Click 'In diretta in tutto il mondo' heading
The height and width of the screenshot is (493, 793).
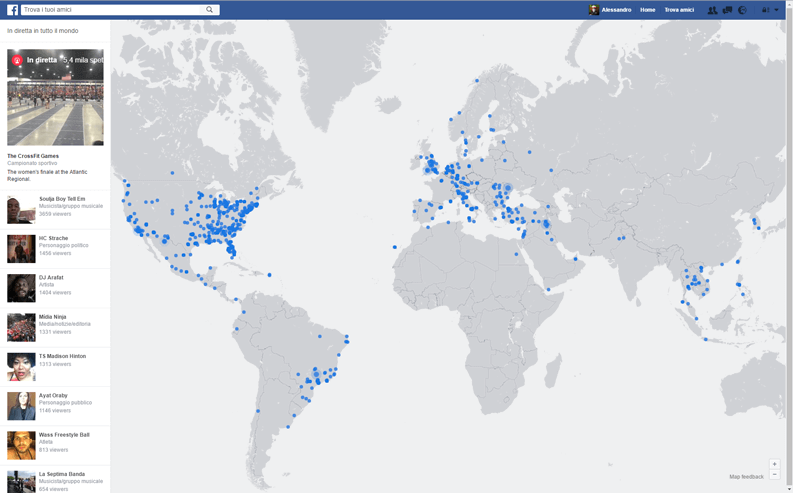click(x=42, y=31)
